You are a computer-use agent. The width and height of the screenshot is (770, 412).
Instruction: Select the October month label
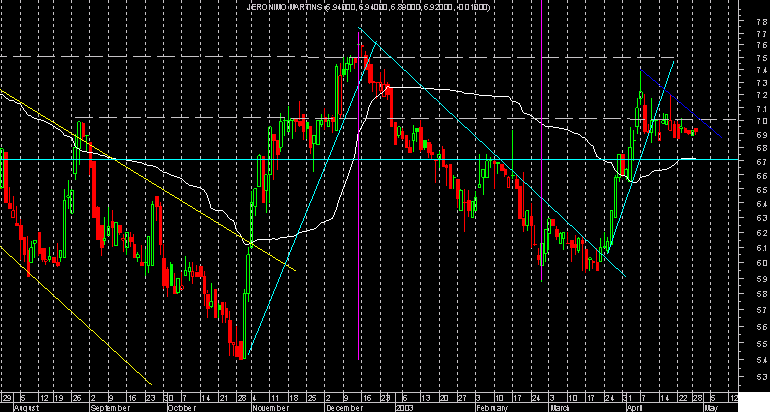(x=182, y=408)
